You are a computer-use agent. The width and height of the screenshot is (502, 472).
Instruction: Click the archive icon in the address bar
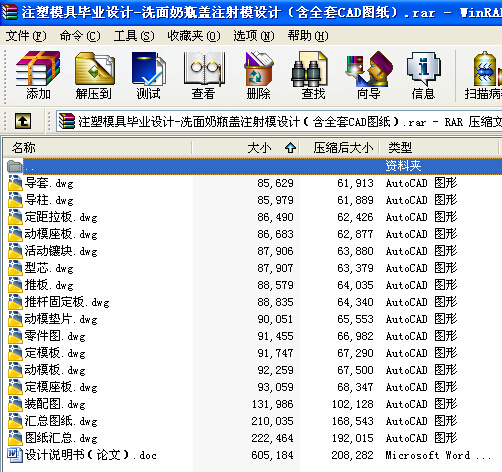(67, 121)
